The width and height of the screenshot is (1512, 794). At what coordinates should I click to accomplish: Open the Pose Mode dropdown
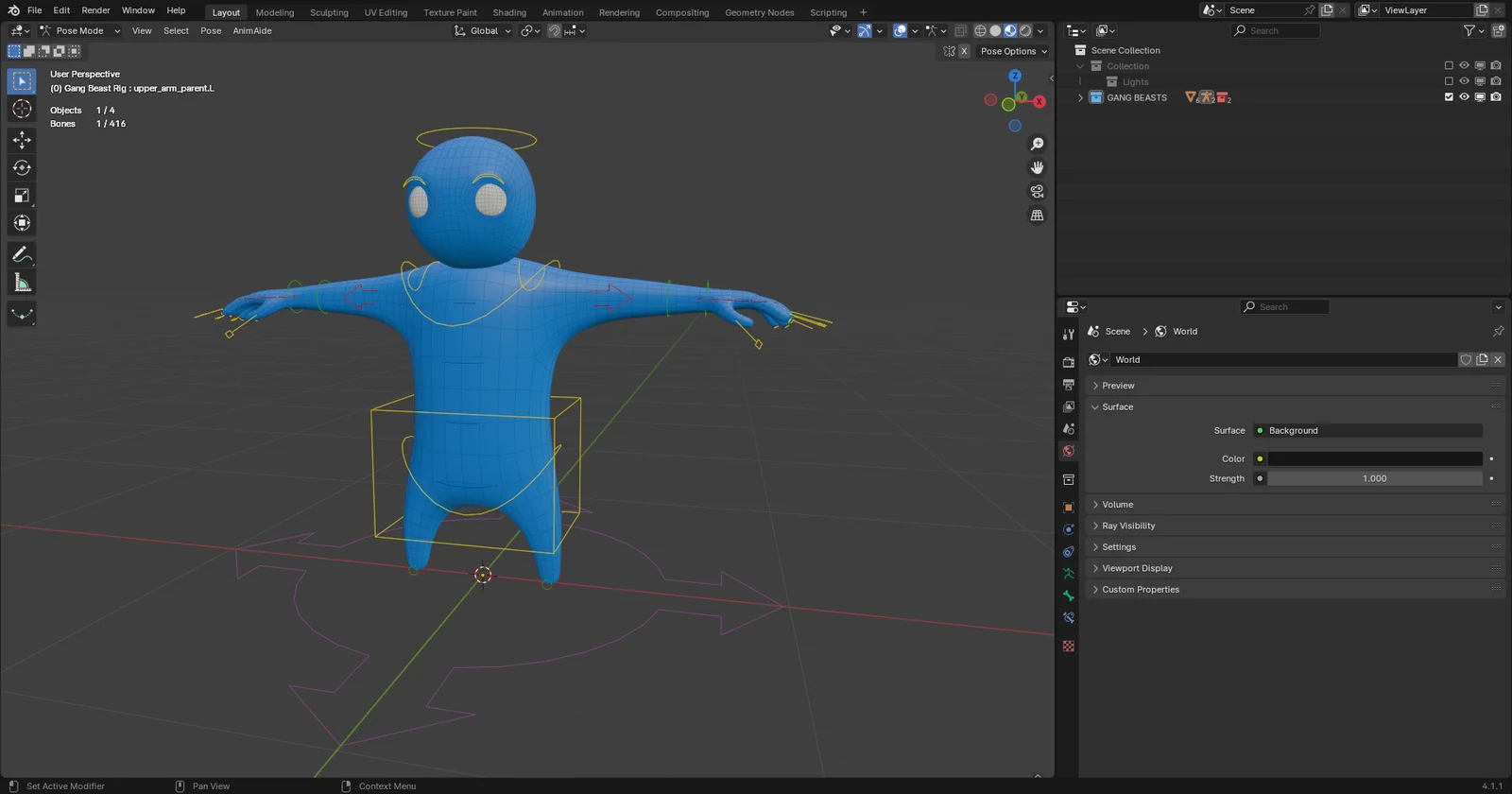point(81,31)
